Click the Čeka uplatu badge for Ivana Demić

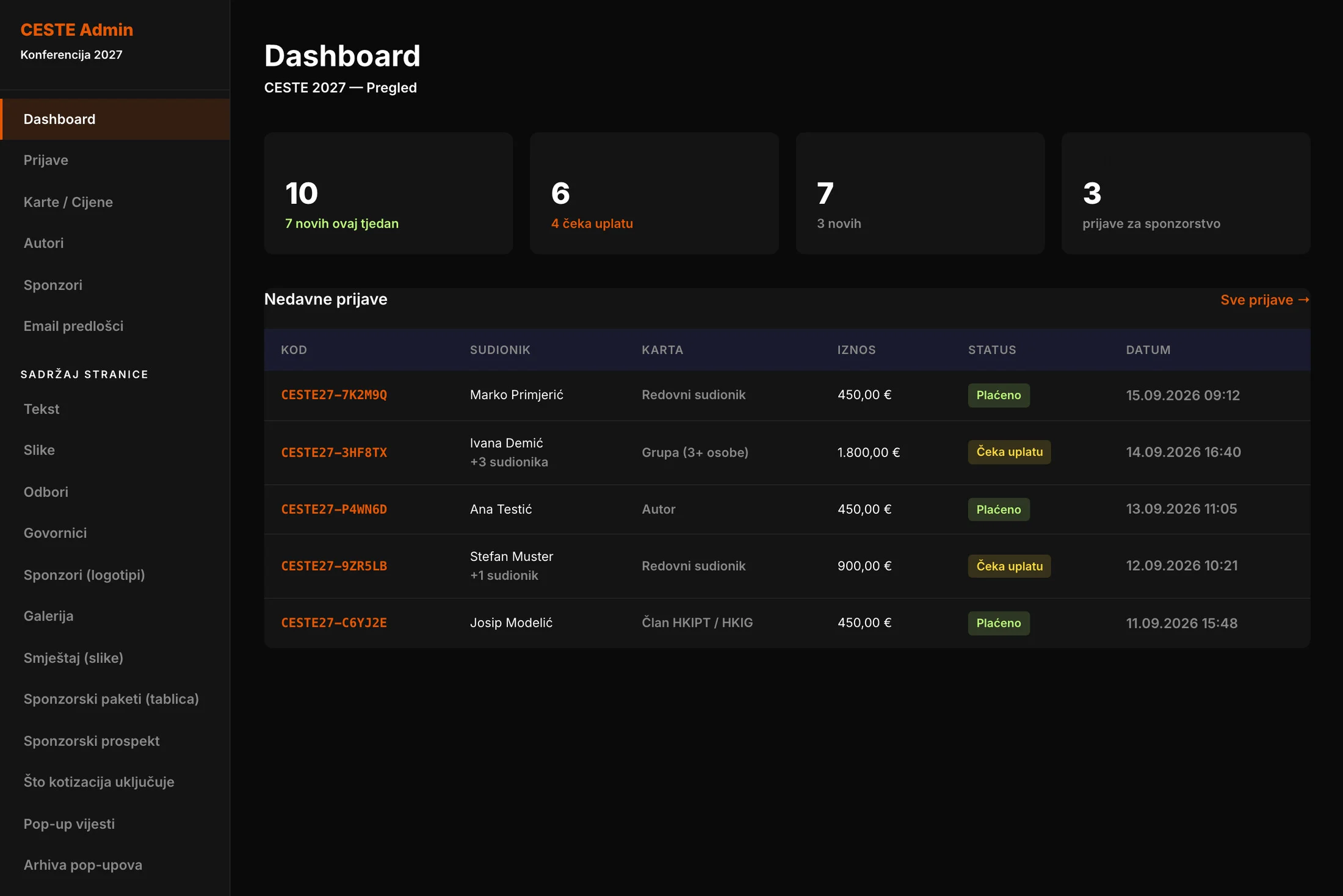(x=1009, y=452)
